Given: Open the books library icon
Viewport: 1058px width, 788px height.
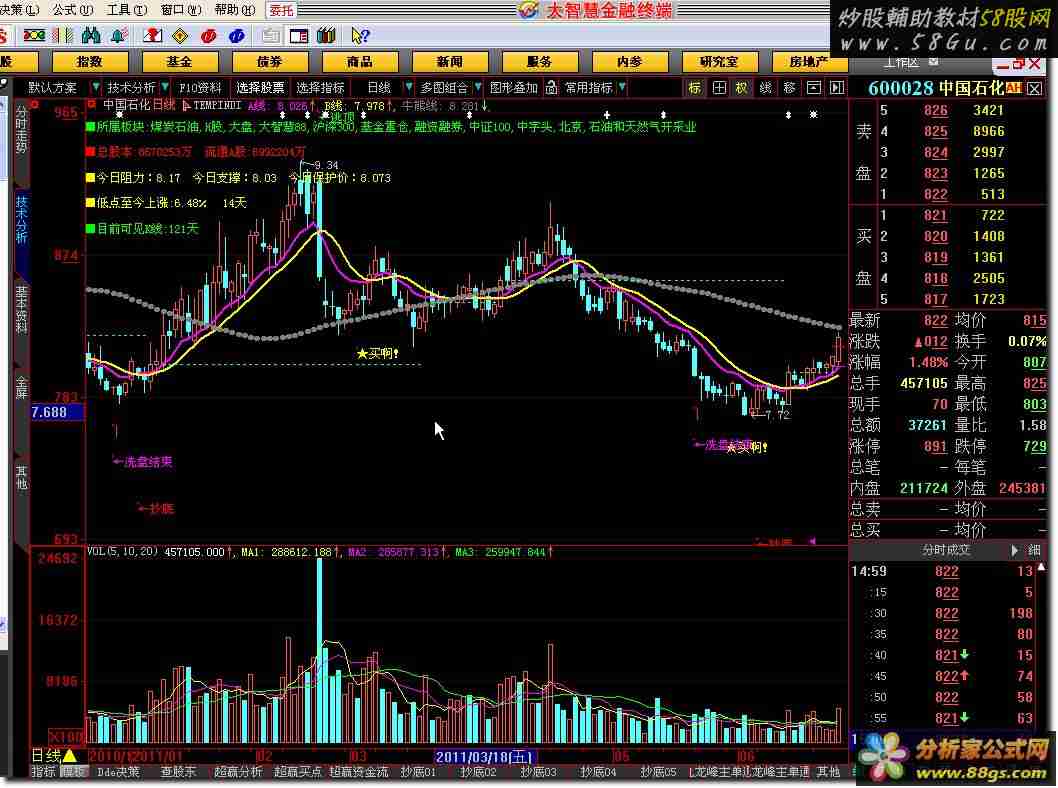Looking at the screenshot, I should click(x=326, y=36).
